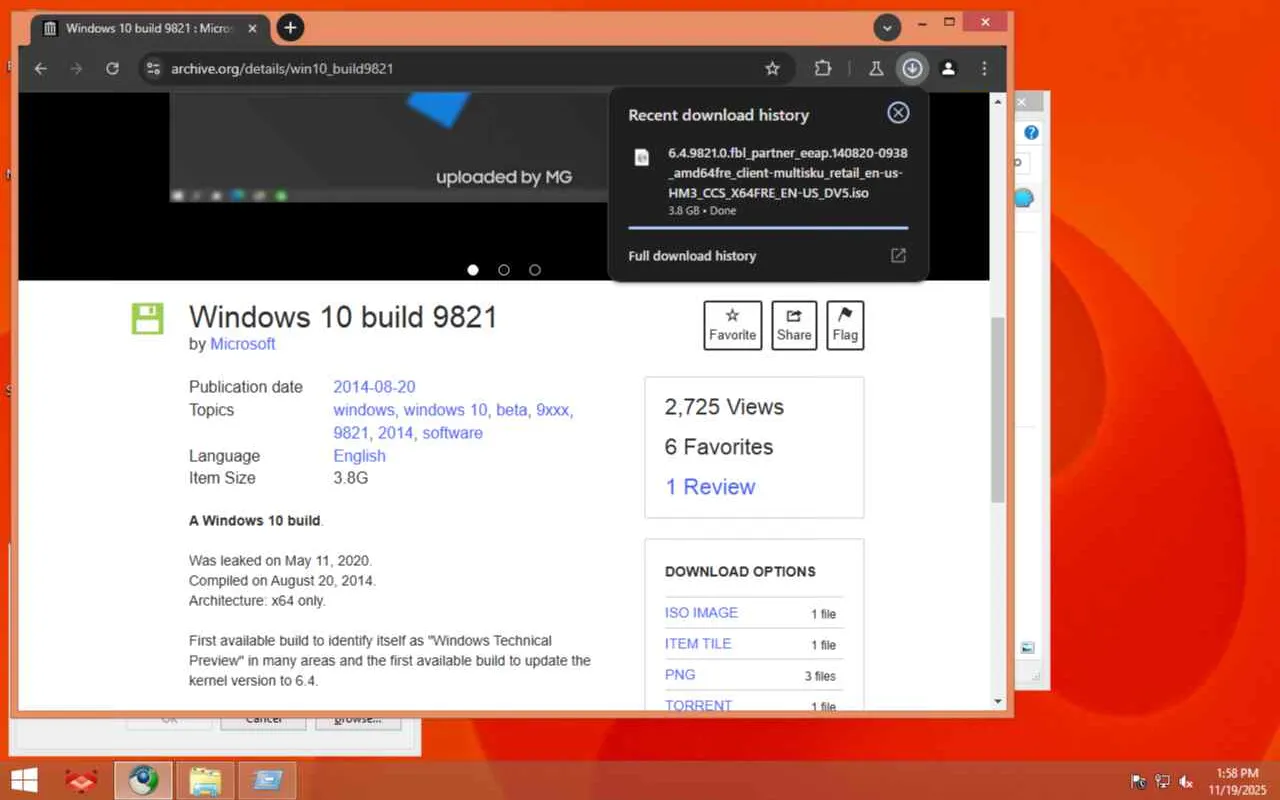Open the Windows Start button

pyautogui.click(x=24, y=781)
